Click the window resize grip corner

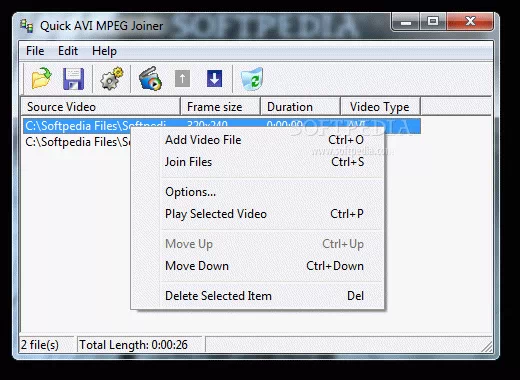tap(487, 347)
